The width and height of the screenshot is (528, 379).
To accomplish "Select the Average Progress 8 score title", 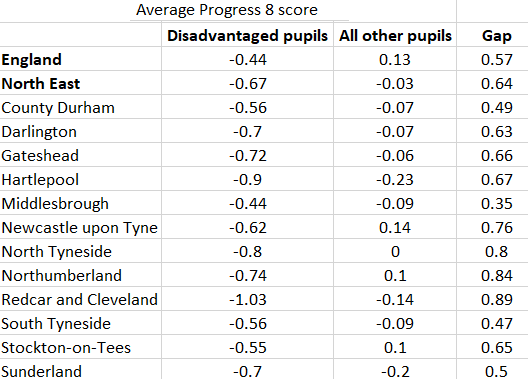I will pos(227,10).
